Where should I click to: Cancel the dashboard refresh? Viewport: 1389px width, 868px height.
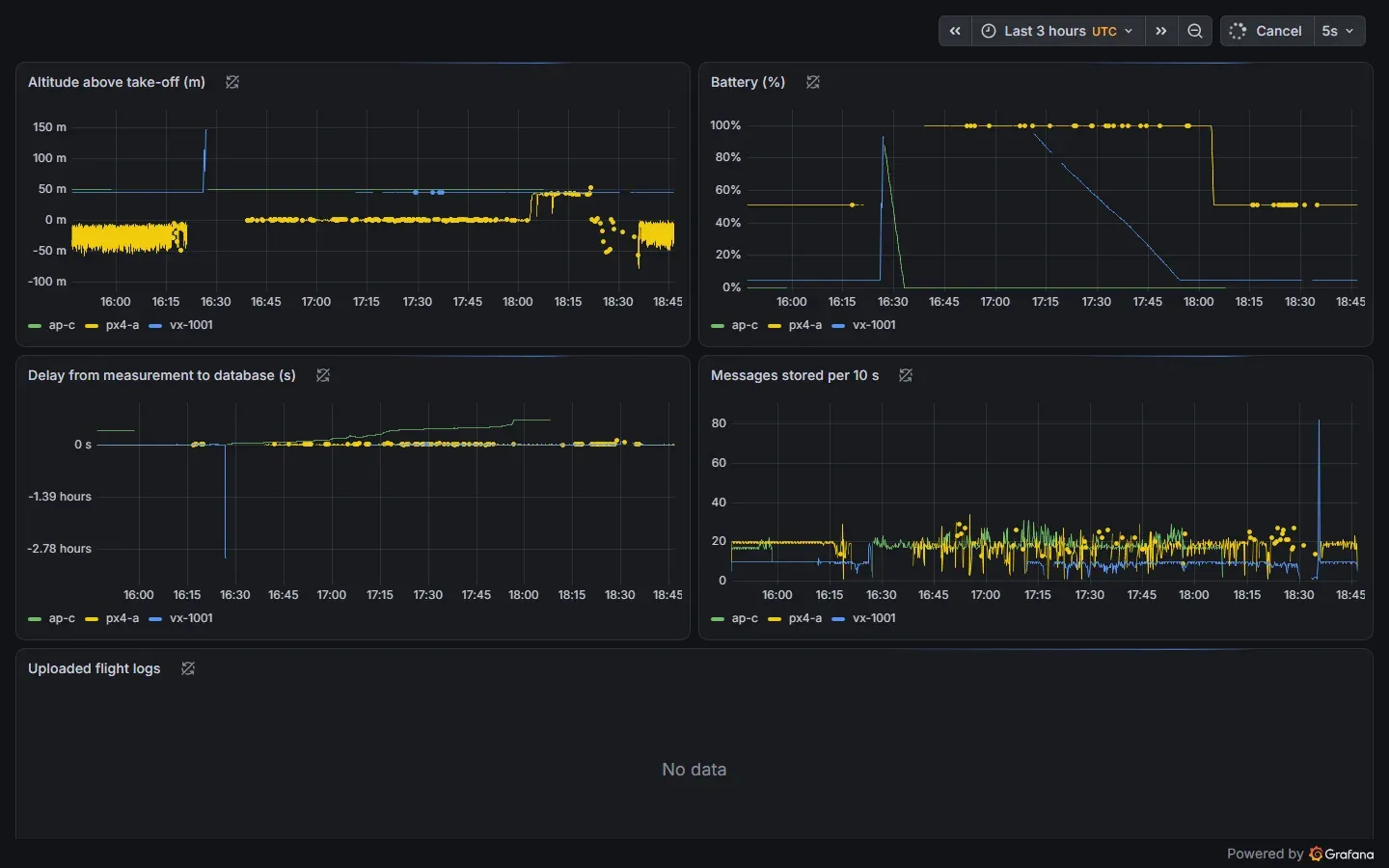coord(1266,31)
